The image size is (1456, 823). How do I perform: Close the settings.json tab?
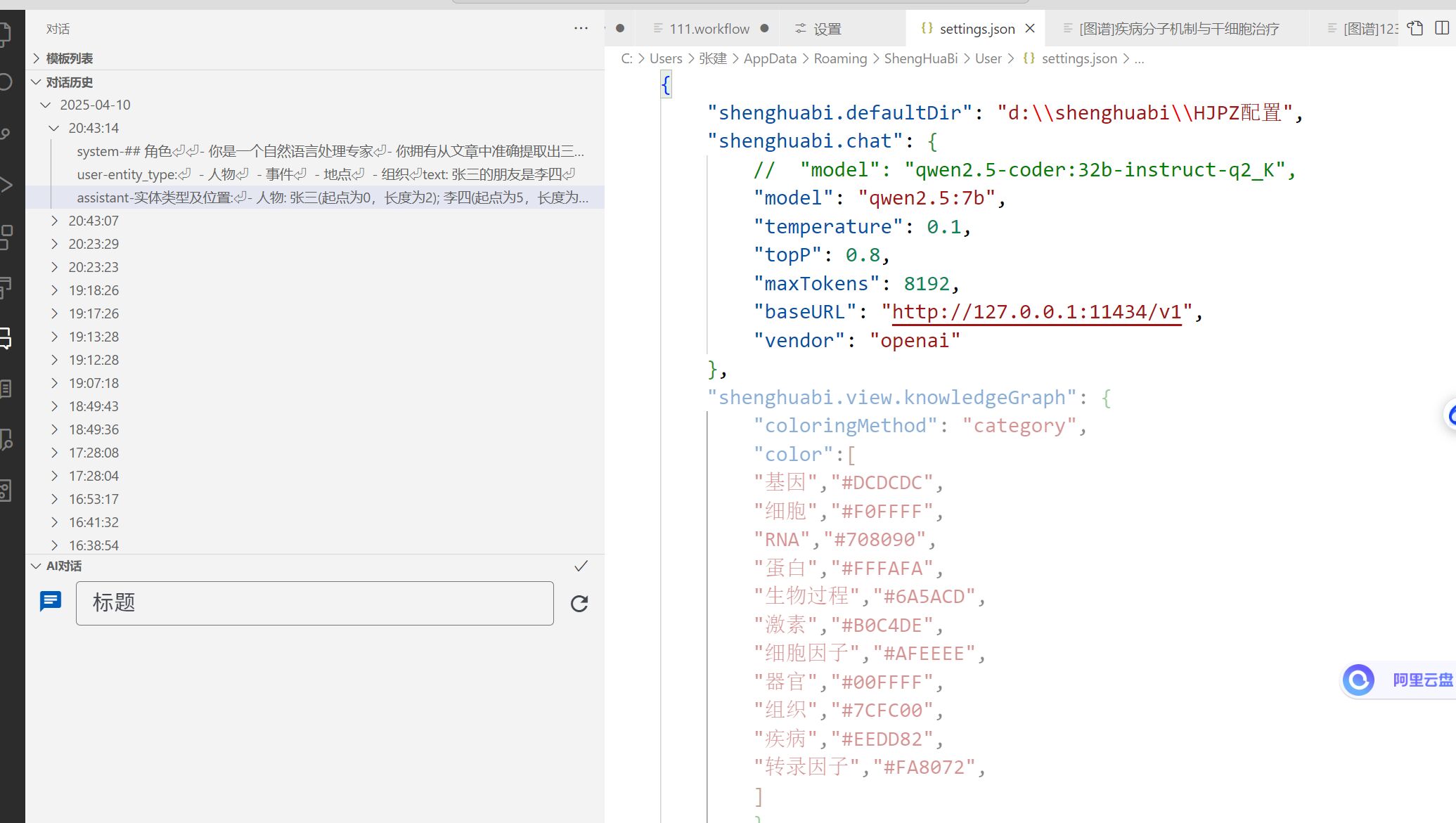pyautogui.click(x=1030, y=29)
